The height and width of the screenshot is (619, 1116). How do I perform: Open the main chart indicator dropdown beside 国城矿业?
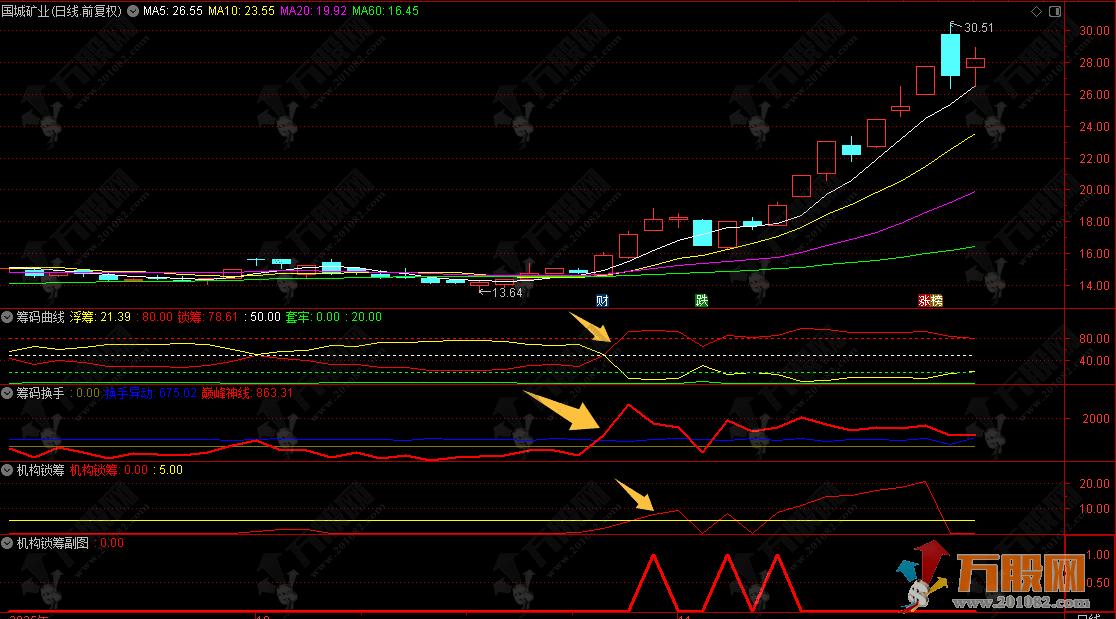tap(133, 11)
